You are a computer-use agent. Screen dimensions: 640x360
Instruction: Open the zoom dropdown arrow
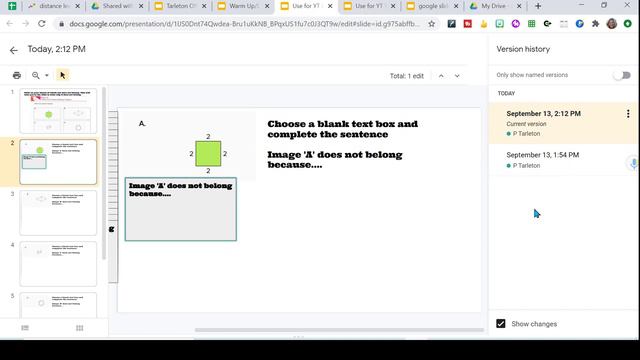tap(47, 76)
